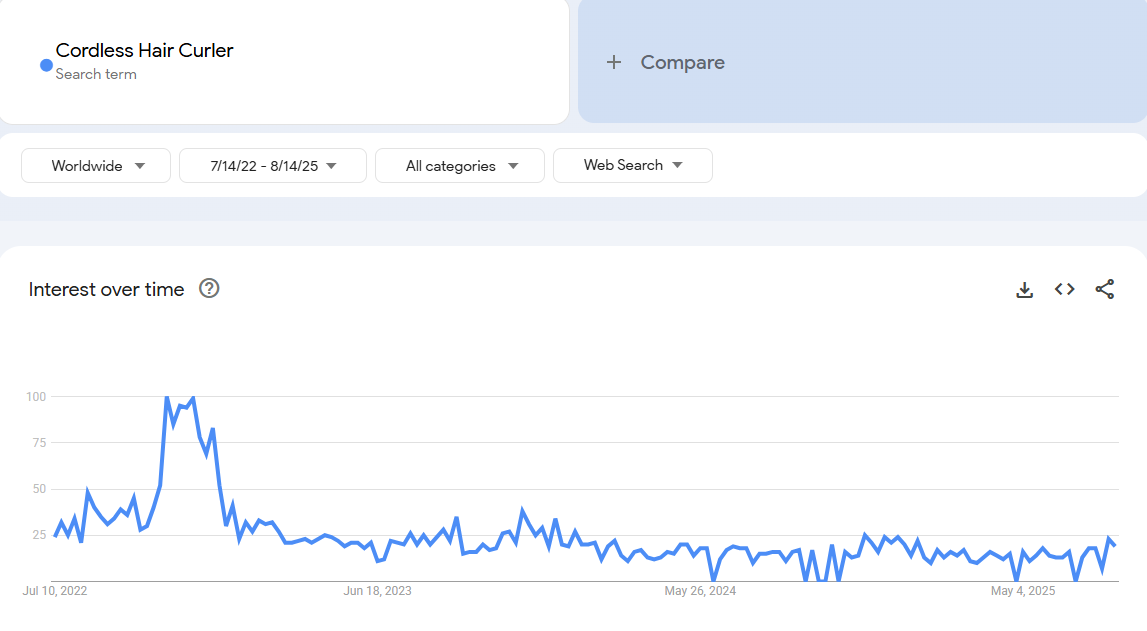
Task: Open the Worldwide region dropdown
Action: pos(97,166)
